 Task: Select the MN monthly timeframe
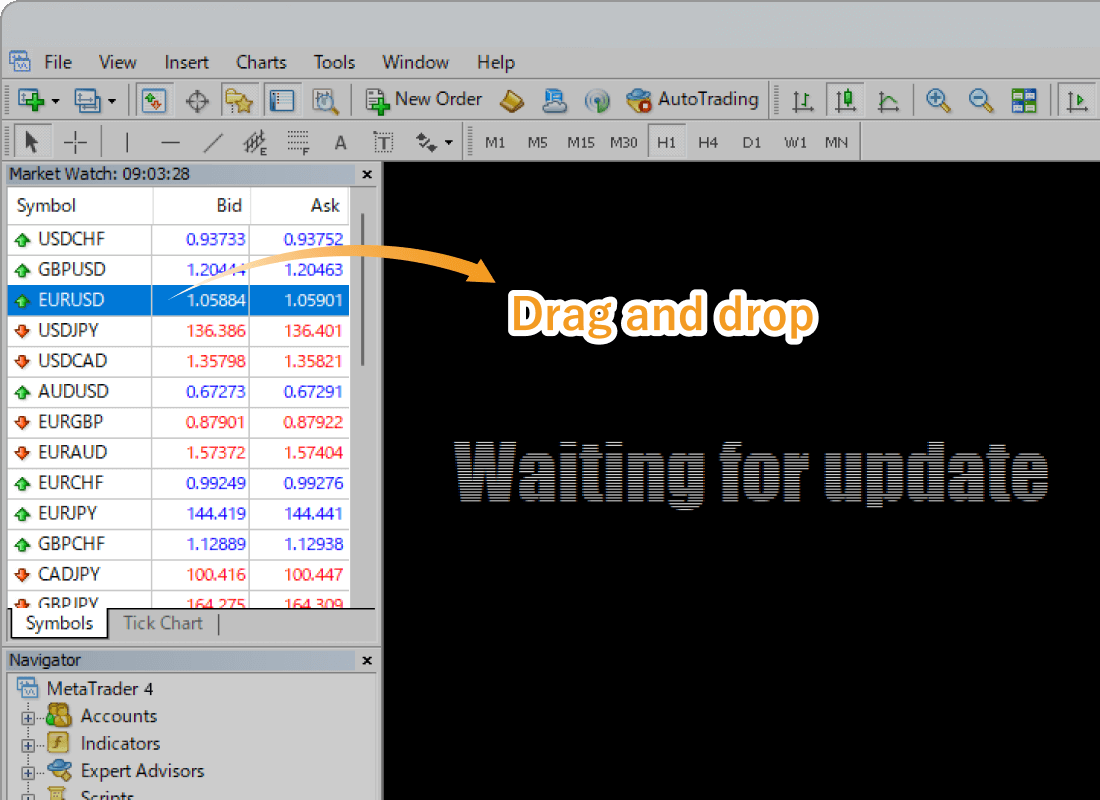click(x=837, y=141)
